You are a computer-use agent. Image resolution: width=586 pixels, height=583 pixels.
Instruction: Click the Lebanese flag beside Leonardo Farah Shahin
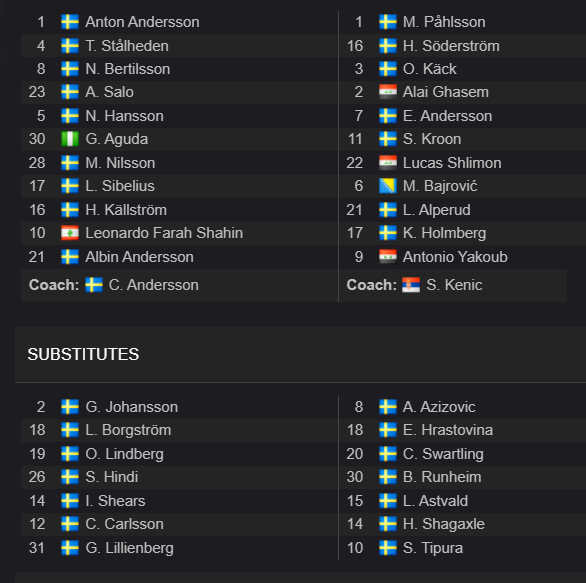coord(70,233)
